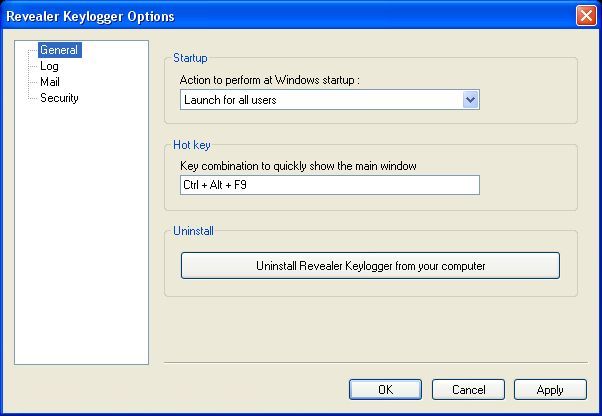Open the Mail settings category
The image size is (602, 416).
pos(50,82)
